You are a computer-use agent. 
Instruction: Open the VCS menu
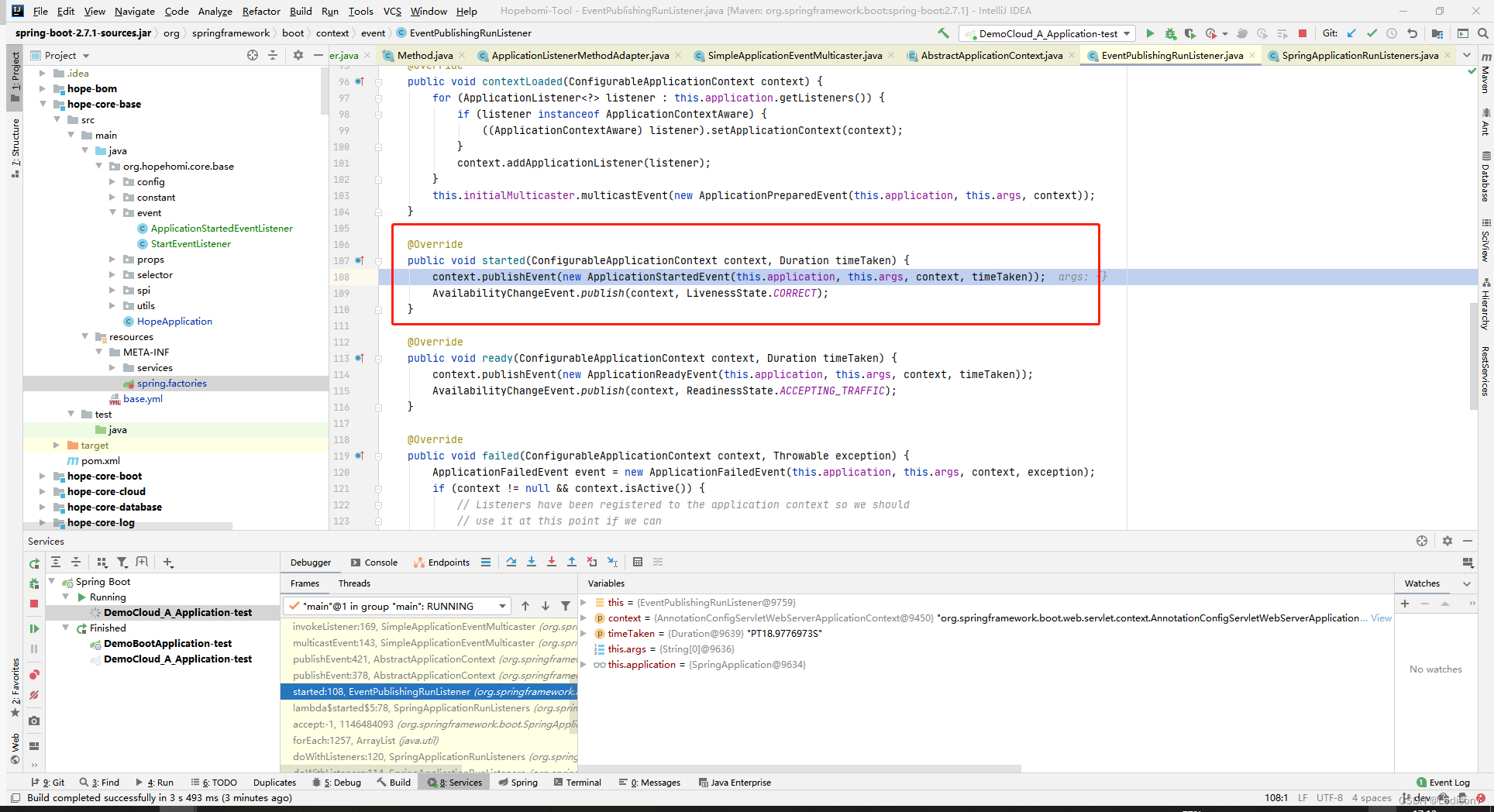click(x=392, y=11)
